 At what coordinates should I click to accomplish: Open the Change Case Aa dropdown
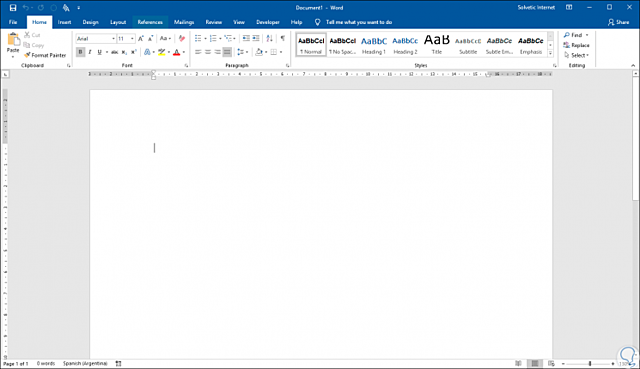coord(165,38)
